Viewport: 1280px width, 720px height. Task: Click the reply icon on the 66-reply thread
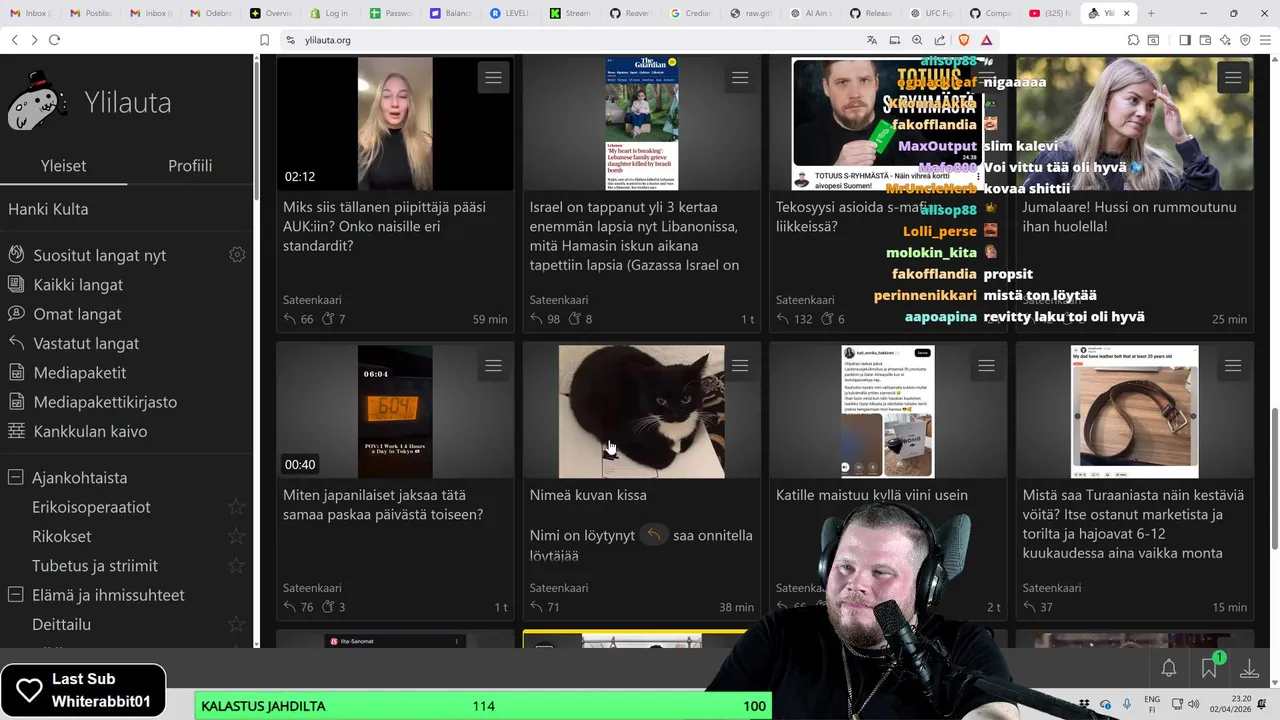pos(290,319)
